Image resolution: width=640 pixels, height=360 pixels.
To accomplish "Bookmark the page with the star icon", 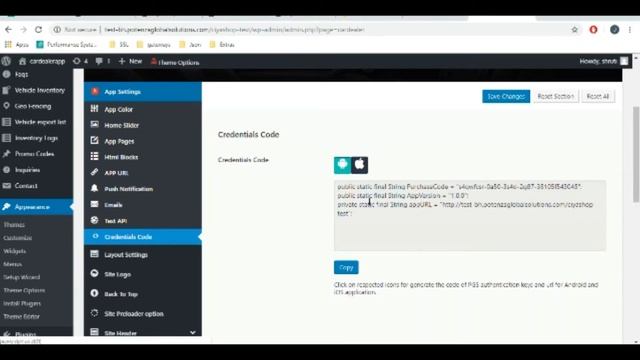I will (x=575, y=29).
